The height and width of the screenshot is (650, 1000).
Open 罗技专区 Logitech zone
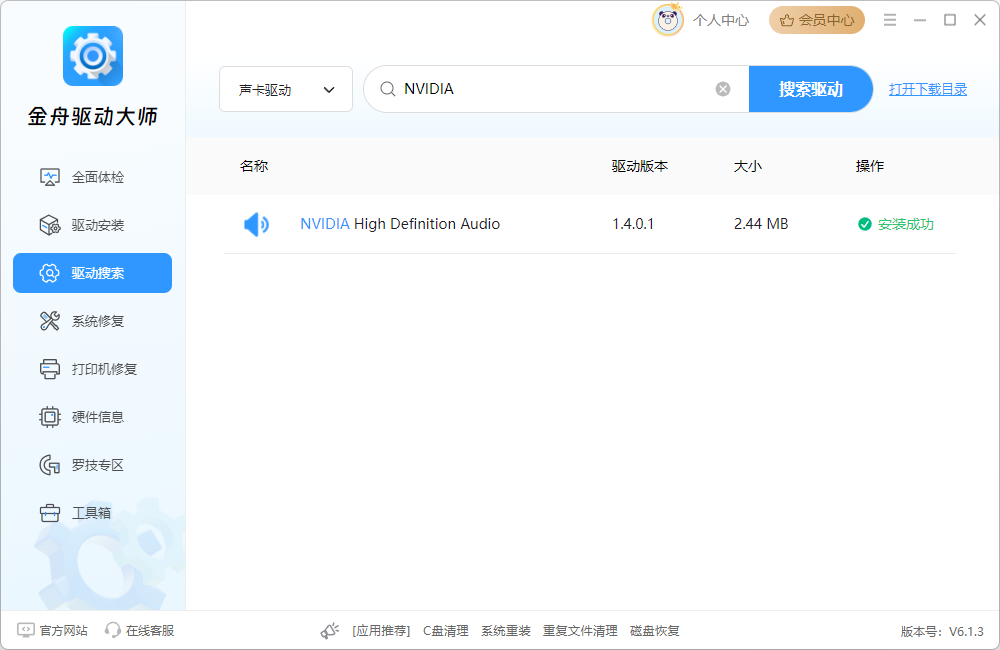coord(92,465)
